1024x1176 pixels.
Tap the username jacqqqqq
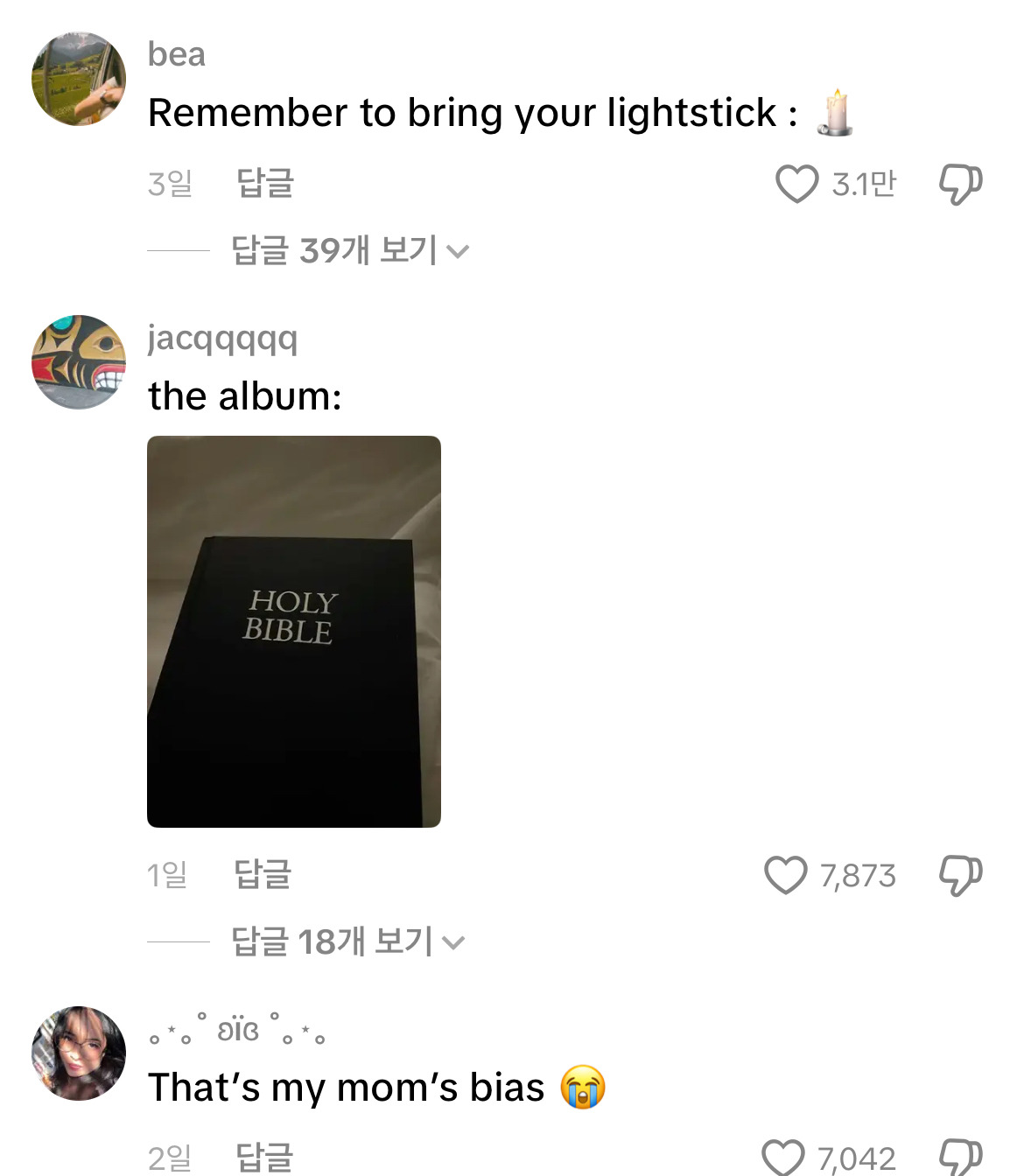point(223,339)
